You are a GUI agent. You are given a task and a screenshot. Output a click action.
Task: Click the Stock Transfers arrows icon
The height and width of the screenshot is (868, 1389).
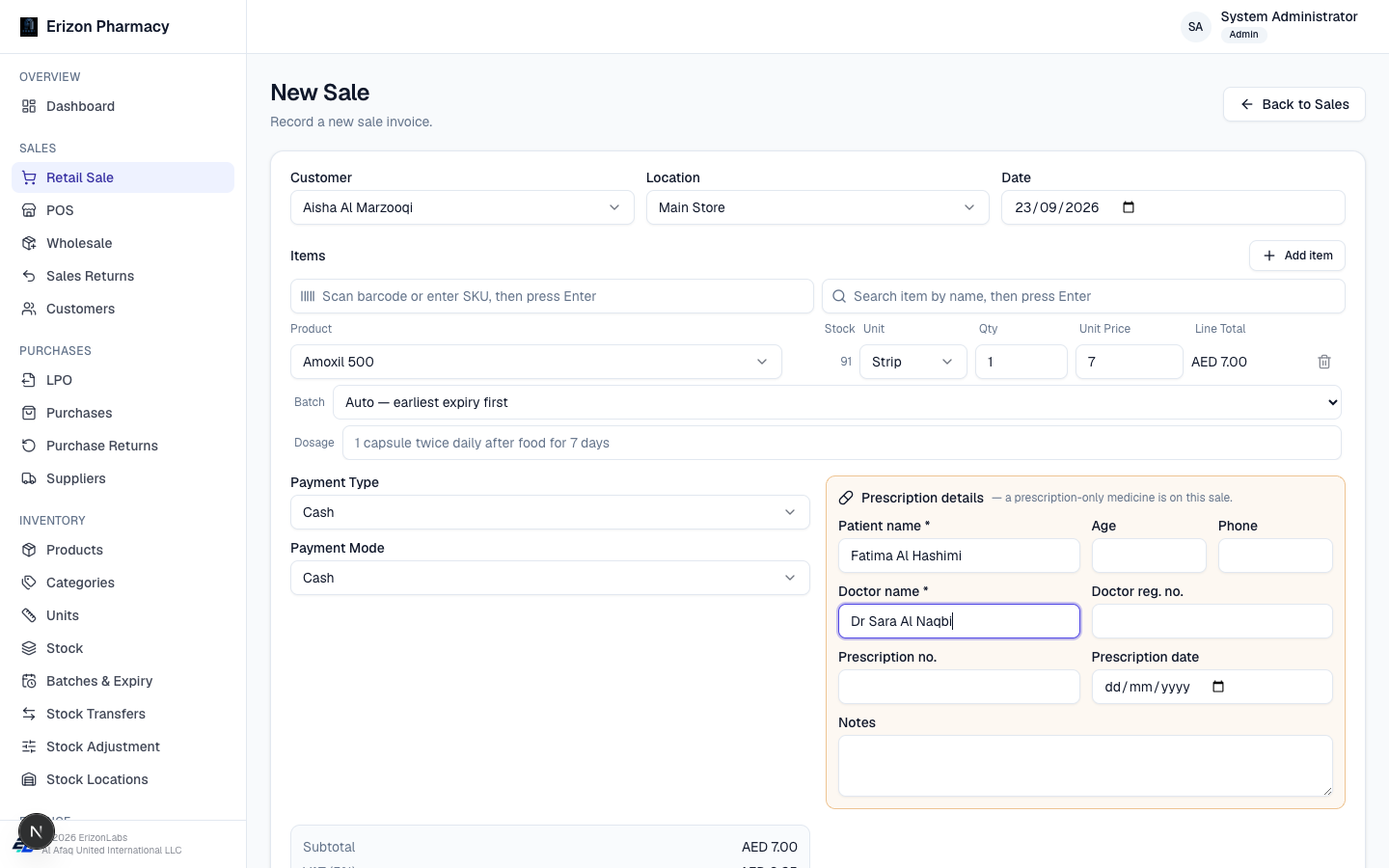29,714
